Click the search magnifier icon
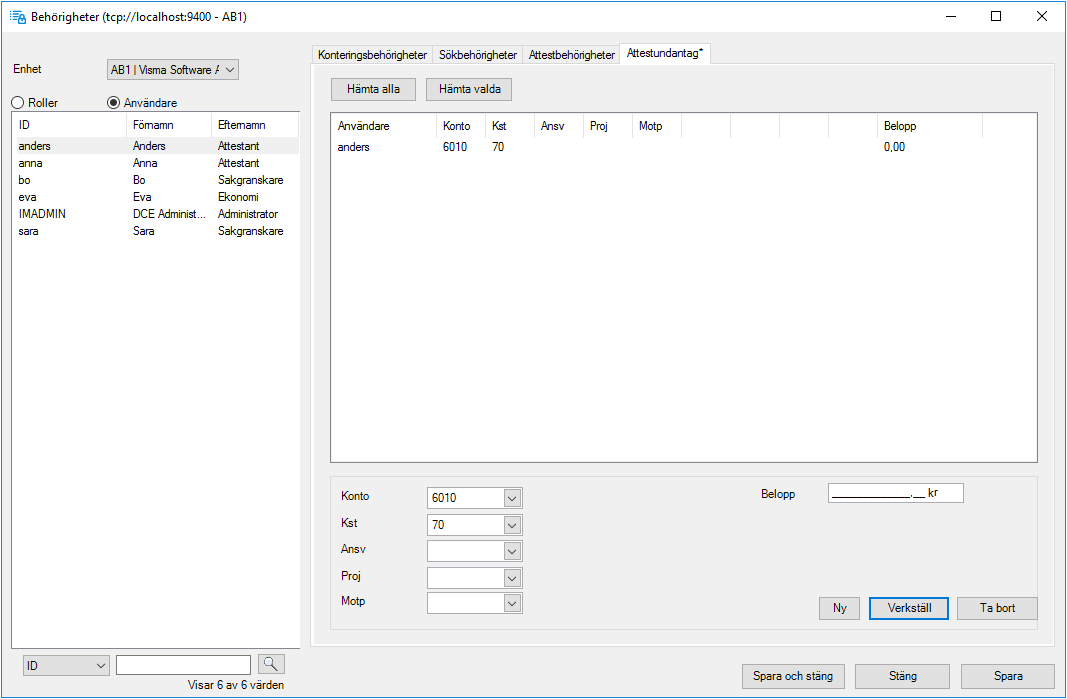Image resolution: width=1067 pixels, height=699 pixels. (270, 664)
